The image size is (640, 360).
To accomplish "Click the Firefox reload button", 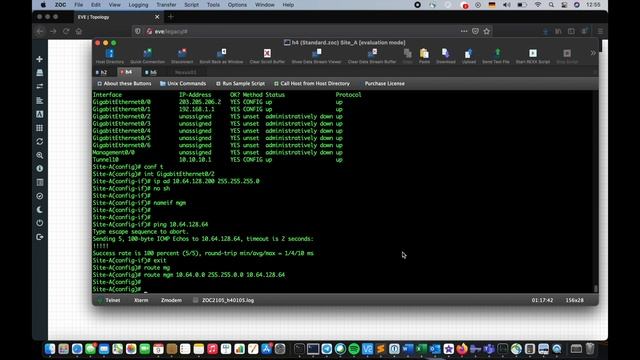I will point(66,31).
